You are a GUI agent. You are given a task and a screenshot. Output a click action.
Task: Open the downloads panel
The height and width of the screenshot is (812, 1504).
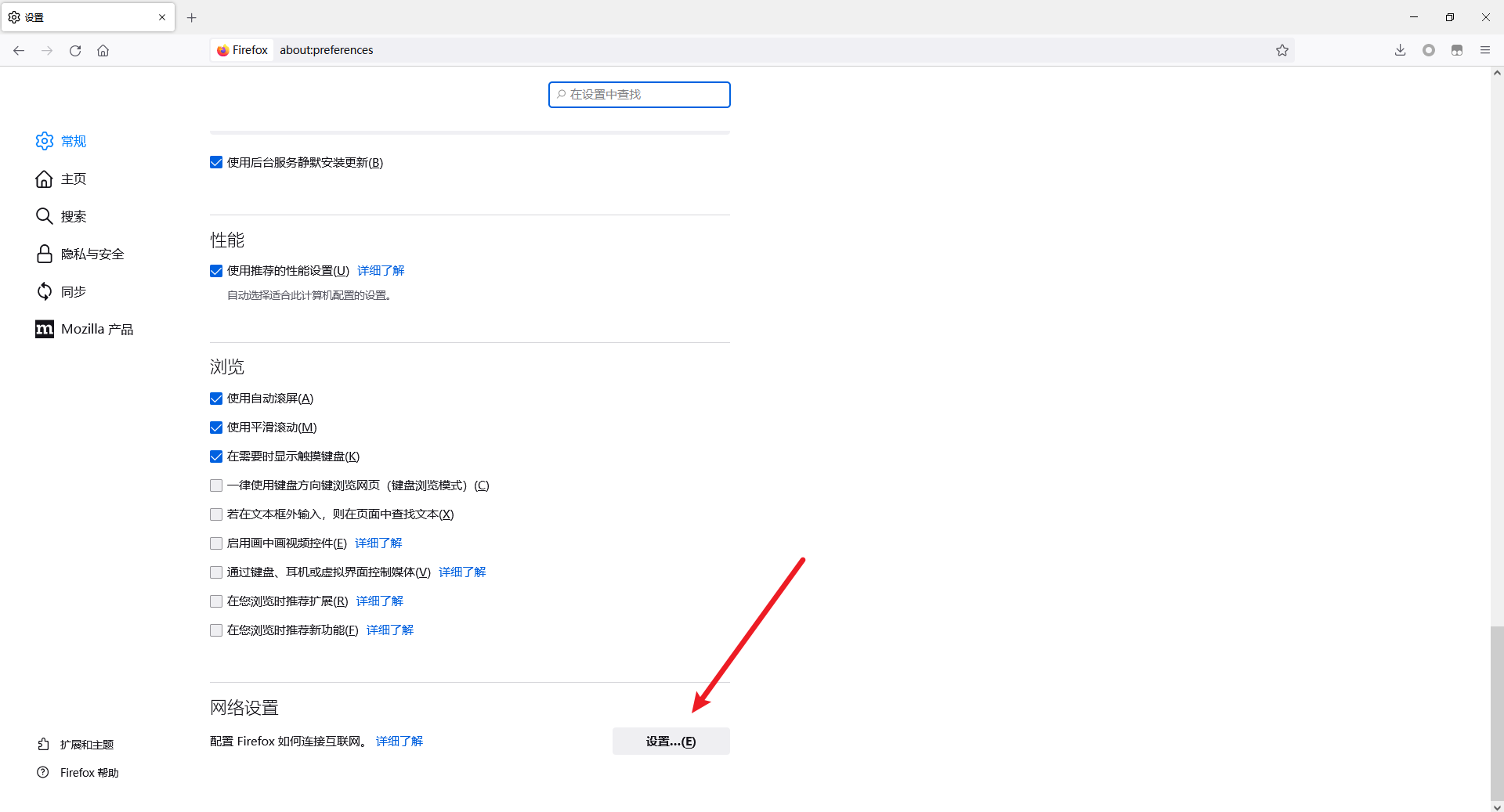(x=1401, y=50)
